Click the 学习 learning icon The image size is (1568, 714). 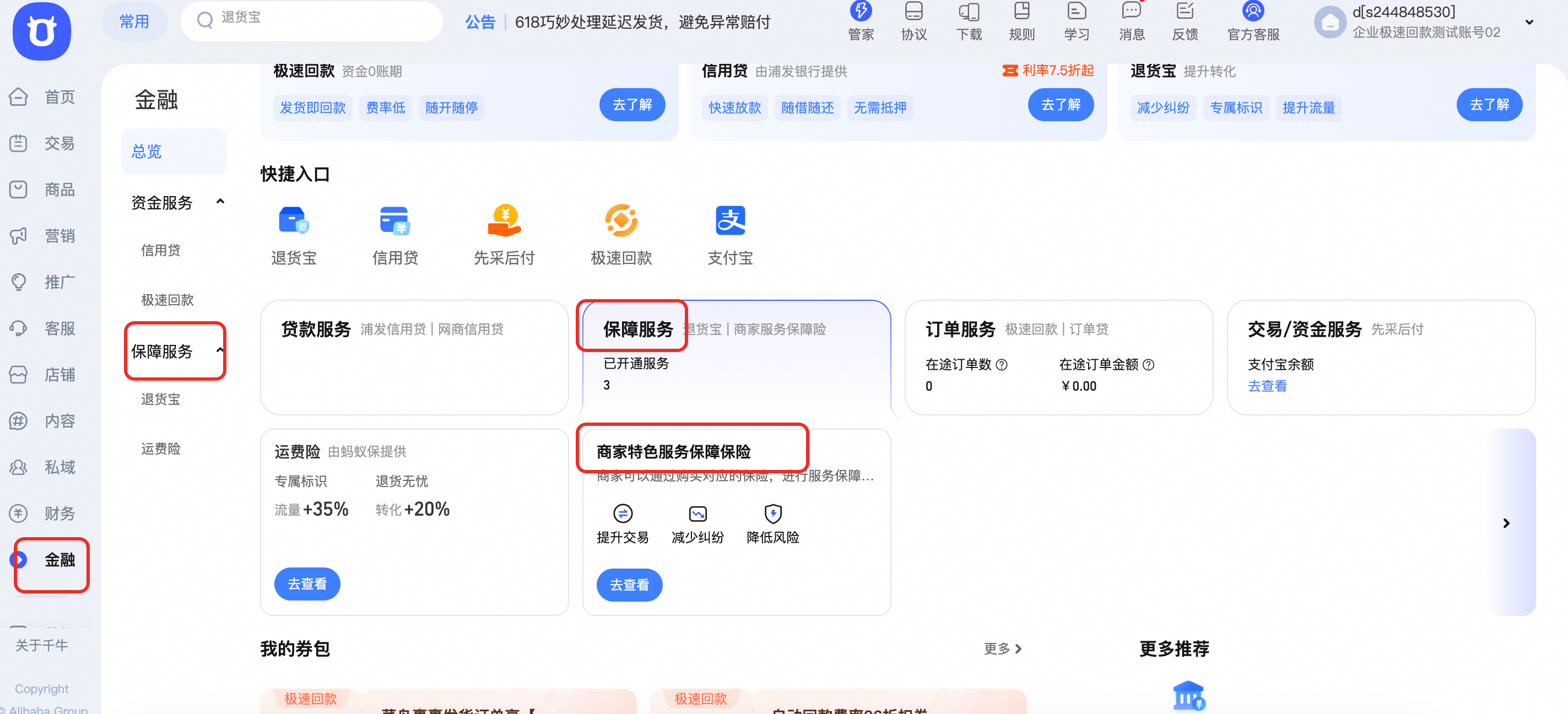click(x=1075, y=21)
